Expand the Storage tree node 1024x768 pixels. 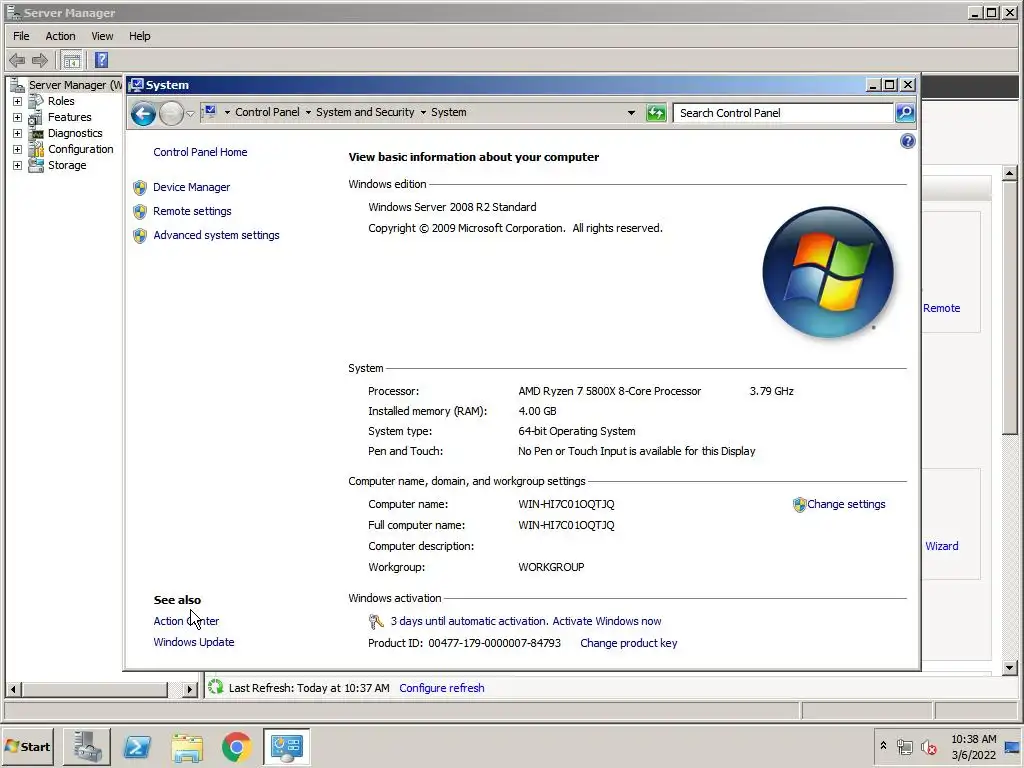click(x=18, y=165)
